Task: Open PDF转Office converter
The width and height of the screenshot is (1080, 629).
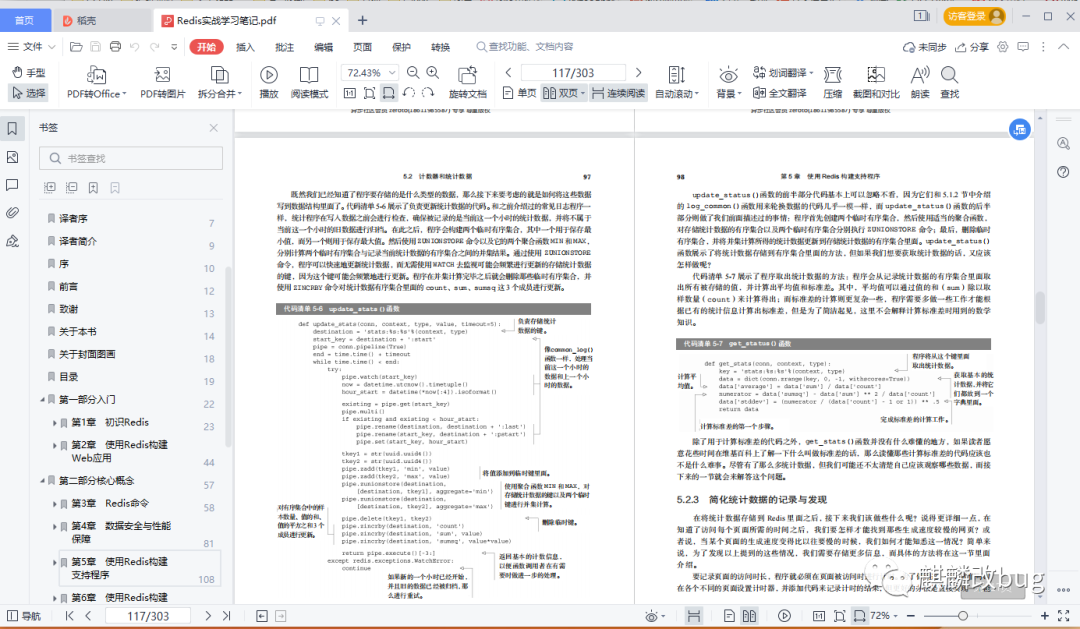Action: tap(96, 83)
